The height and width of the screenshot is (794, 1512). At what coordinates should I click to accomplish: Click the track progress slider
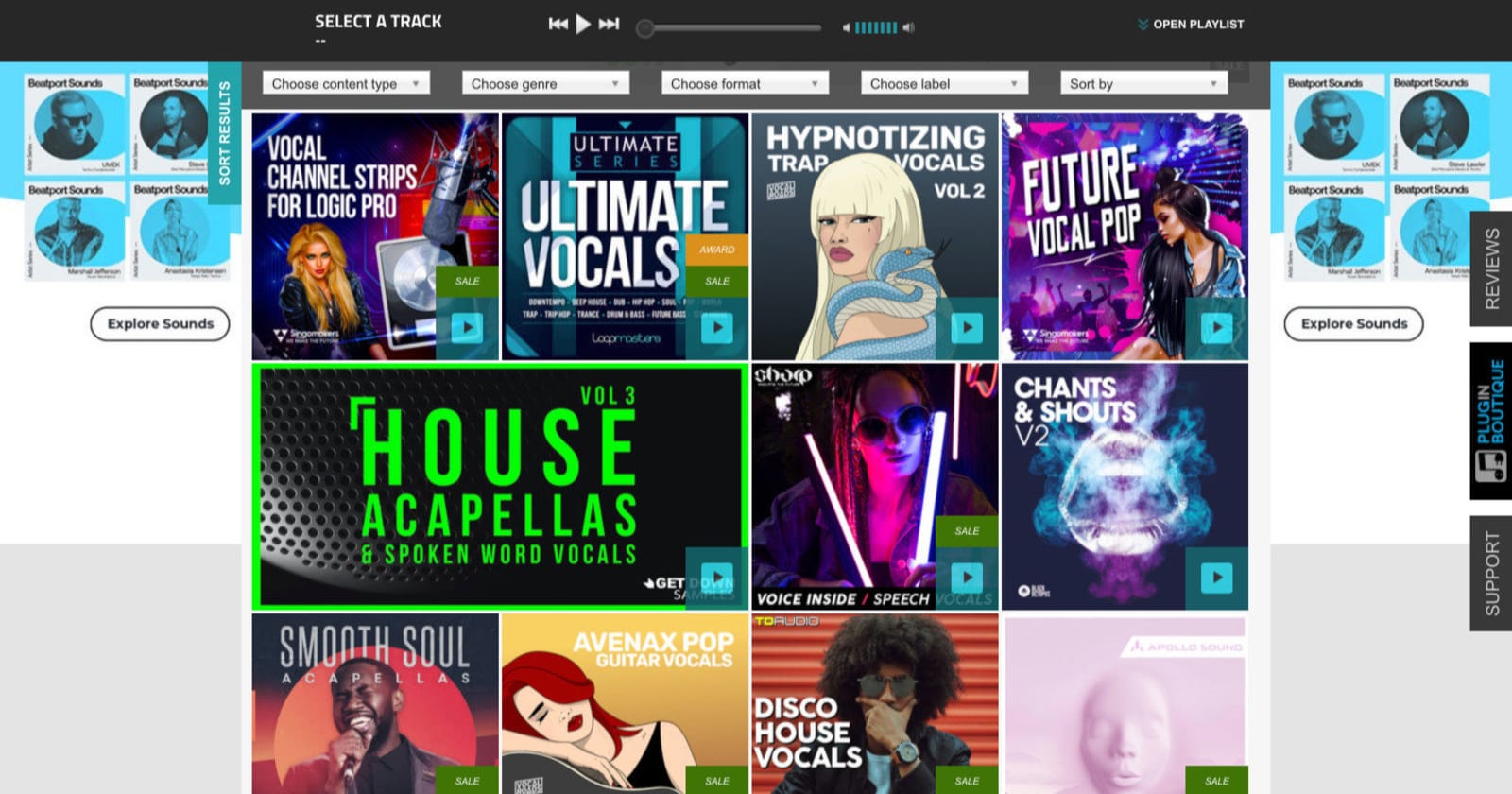(x=729, y=28)
